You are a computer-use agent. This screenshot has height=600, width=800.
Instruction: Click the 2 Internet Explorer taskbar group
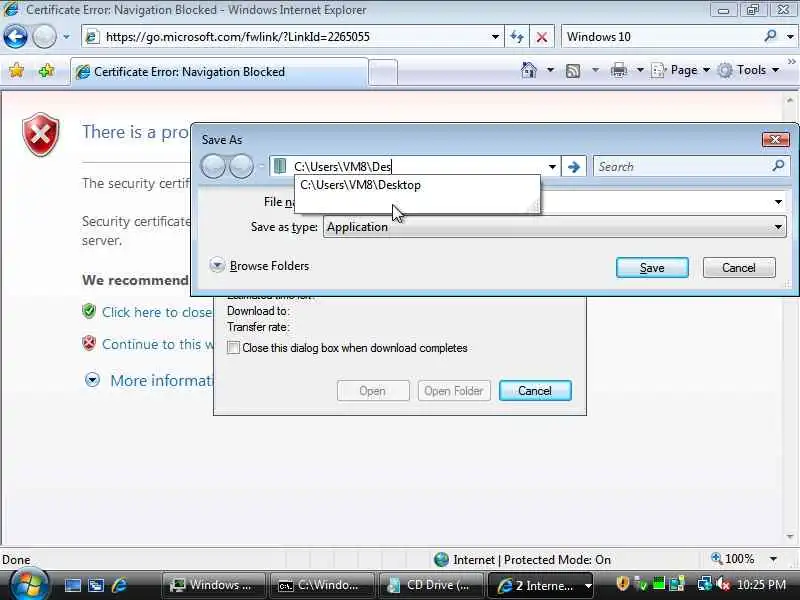coord(541,585)
